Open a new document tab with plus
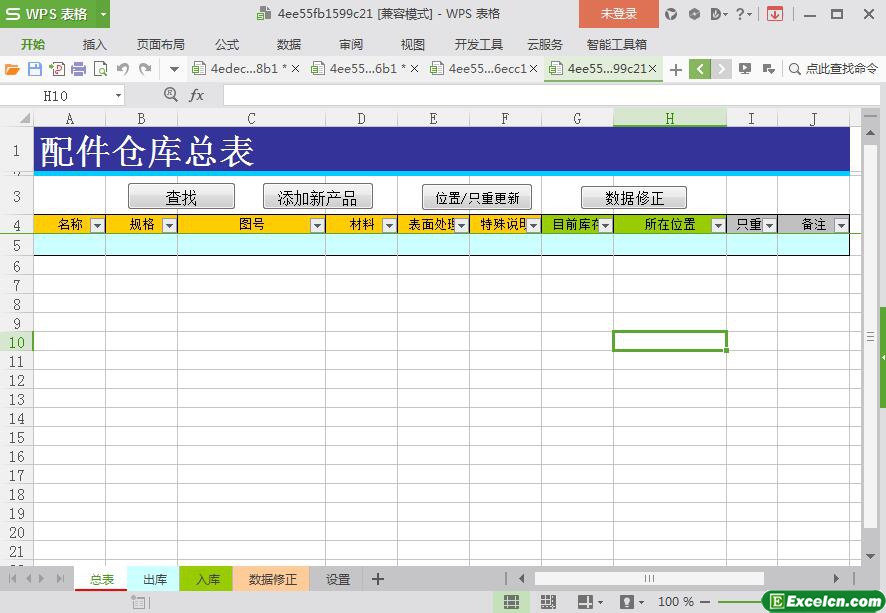Viewport: 886px width, 613px height. tap(676, 69)
